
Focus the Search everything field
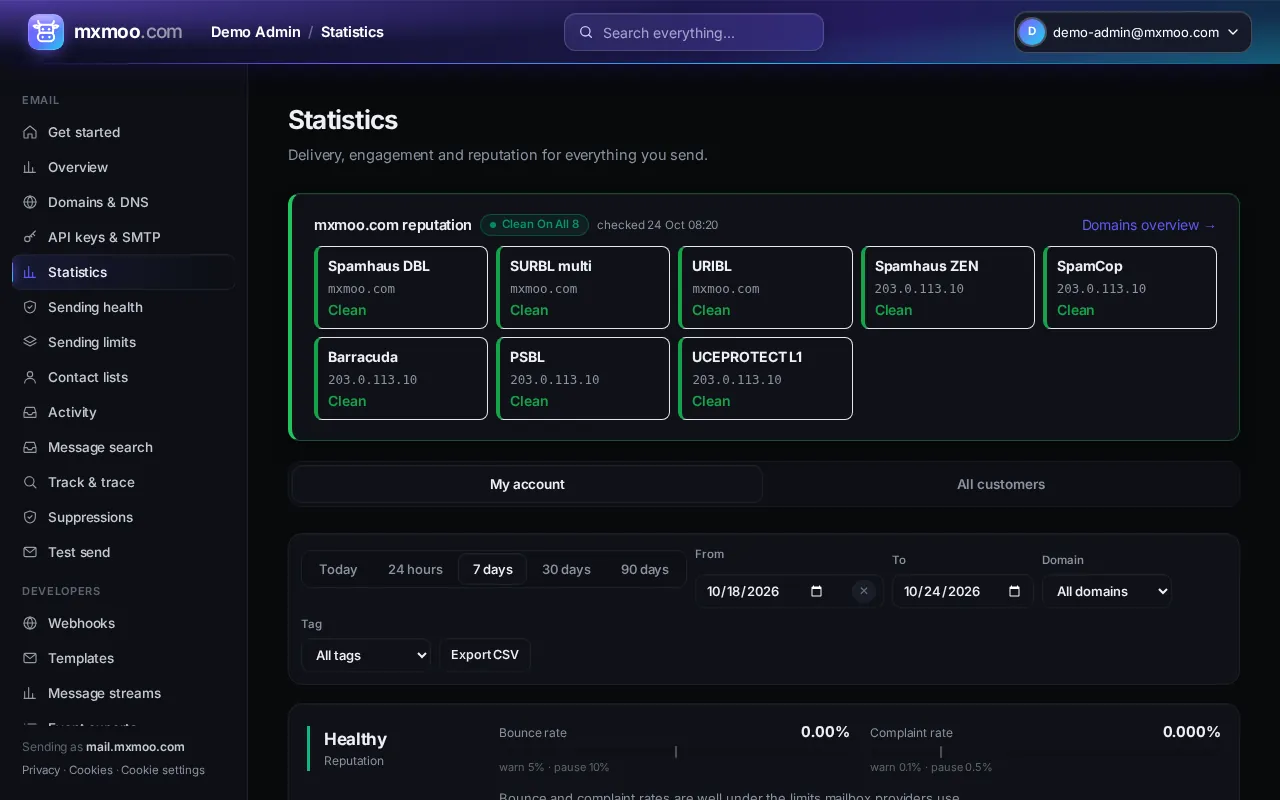pos(694,32)
